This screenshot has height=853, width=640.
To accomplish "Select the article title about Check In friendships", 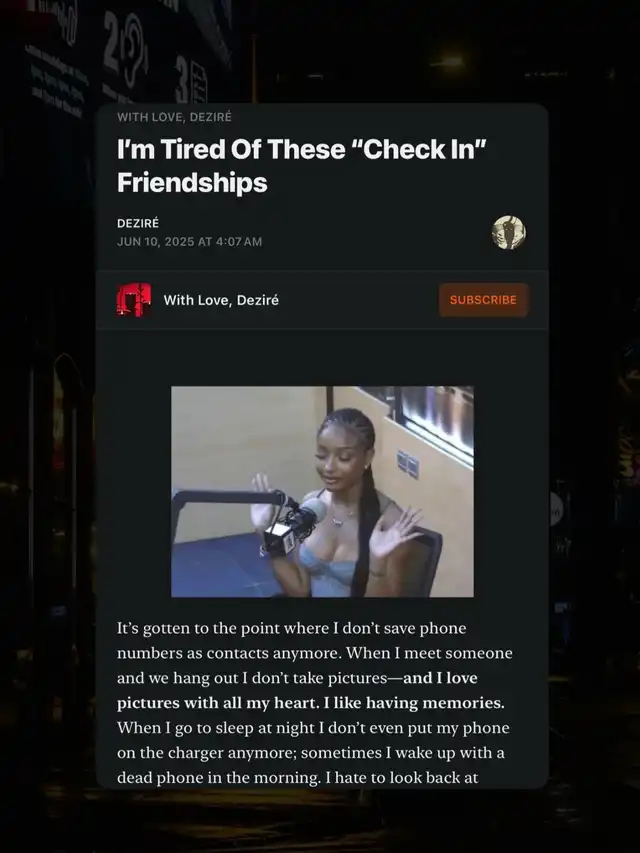I will 301,165.
